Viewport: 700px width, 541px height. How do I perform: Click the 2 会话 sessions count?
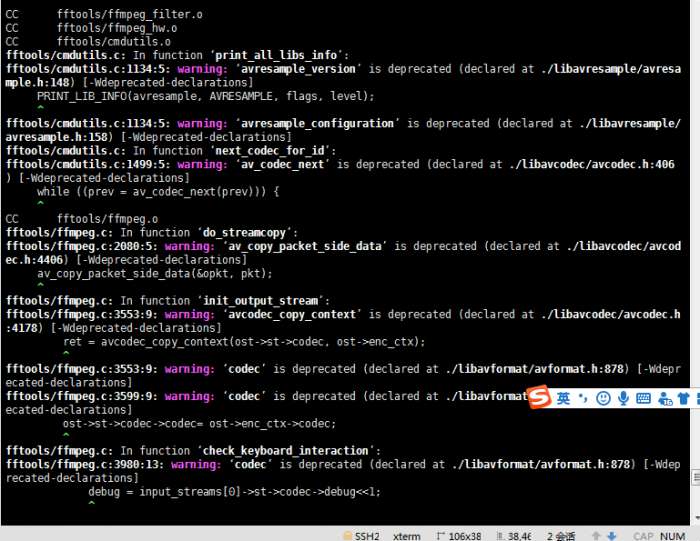coord(561,536)
